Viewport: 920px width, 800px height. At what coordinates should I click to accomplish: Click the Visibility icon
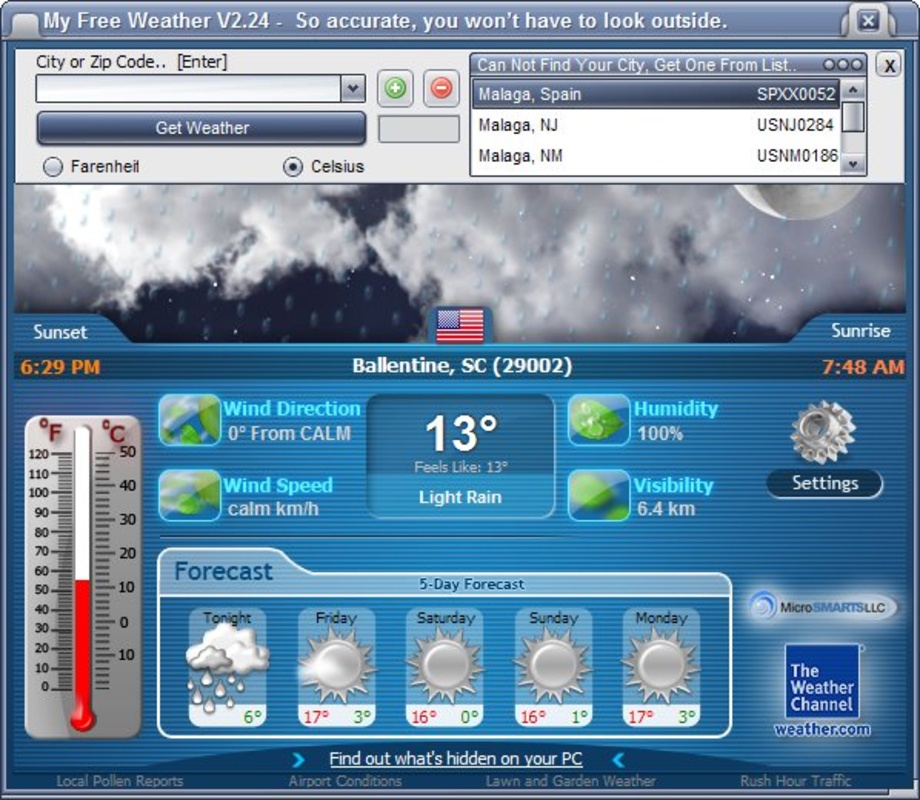(x=598, y=495)
